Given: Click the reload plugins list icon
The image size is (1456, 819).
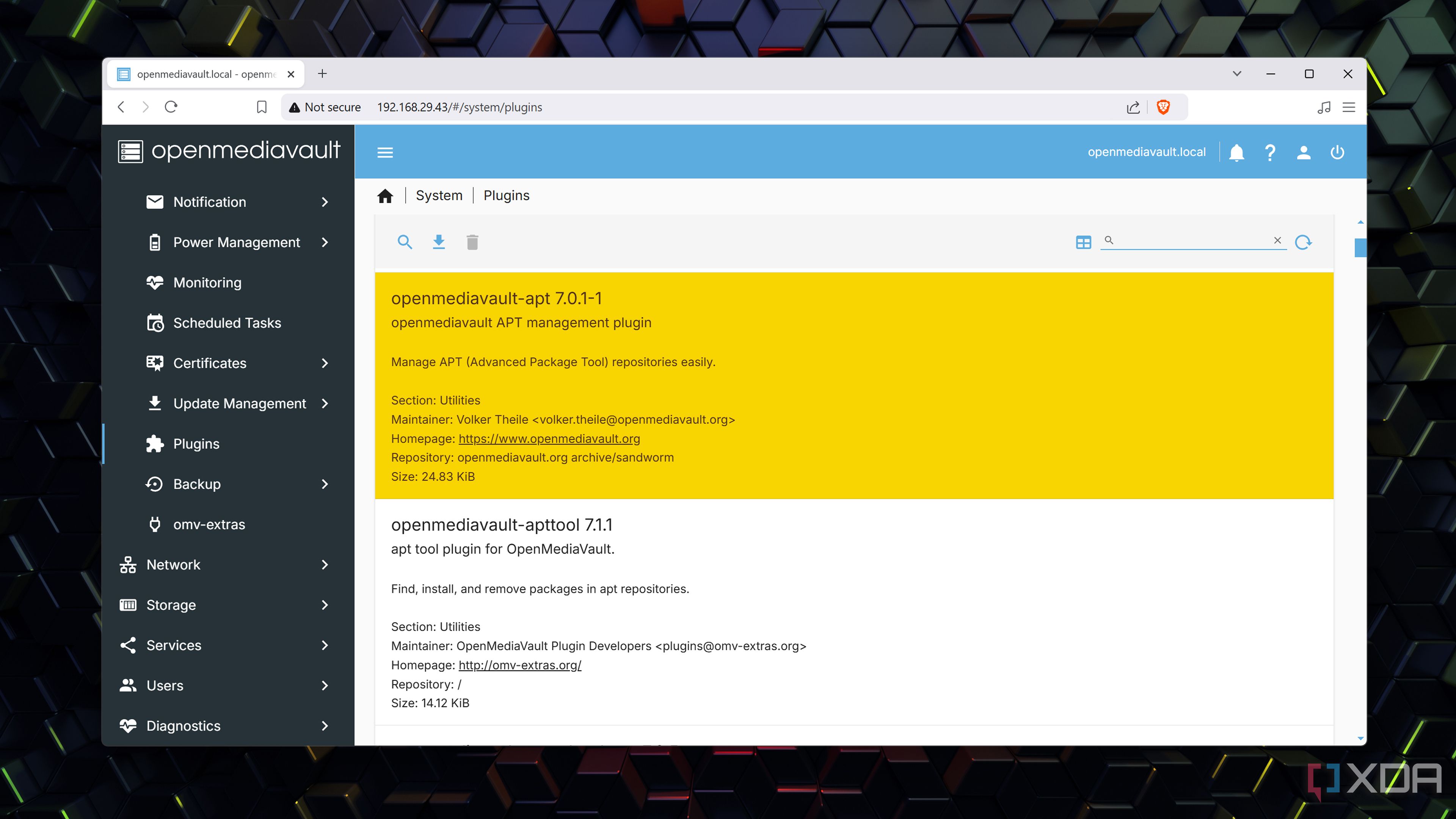Looking at the screenshot, I should 1304,243.
